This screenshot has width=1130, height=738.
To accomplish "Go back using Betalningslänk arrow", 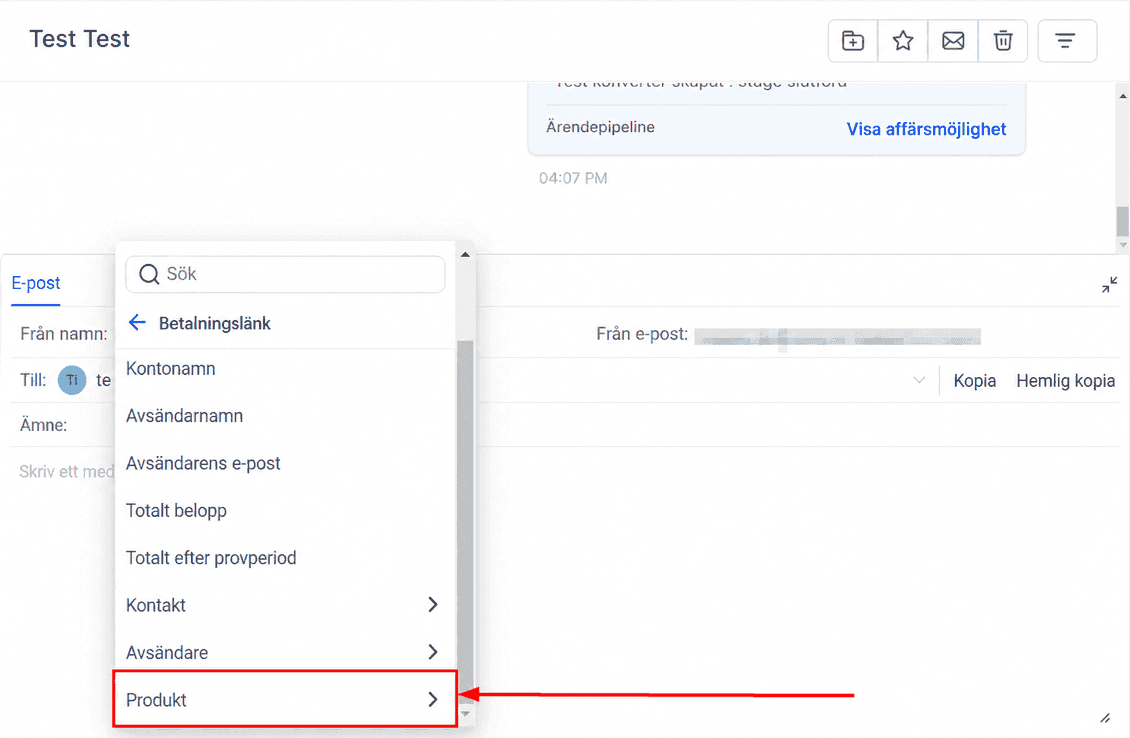I will 137,322.
